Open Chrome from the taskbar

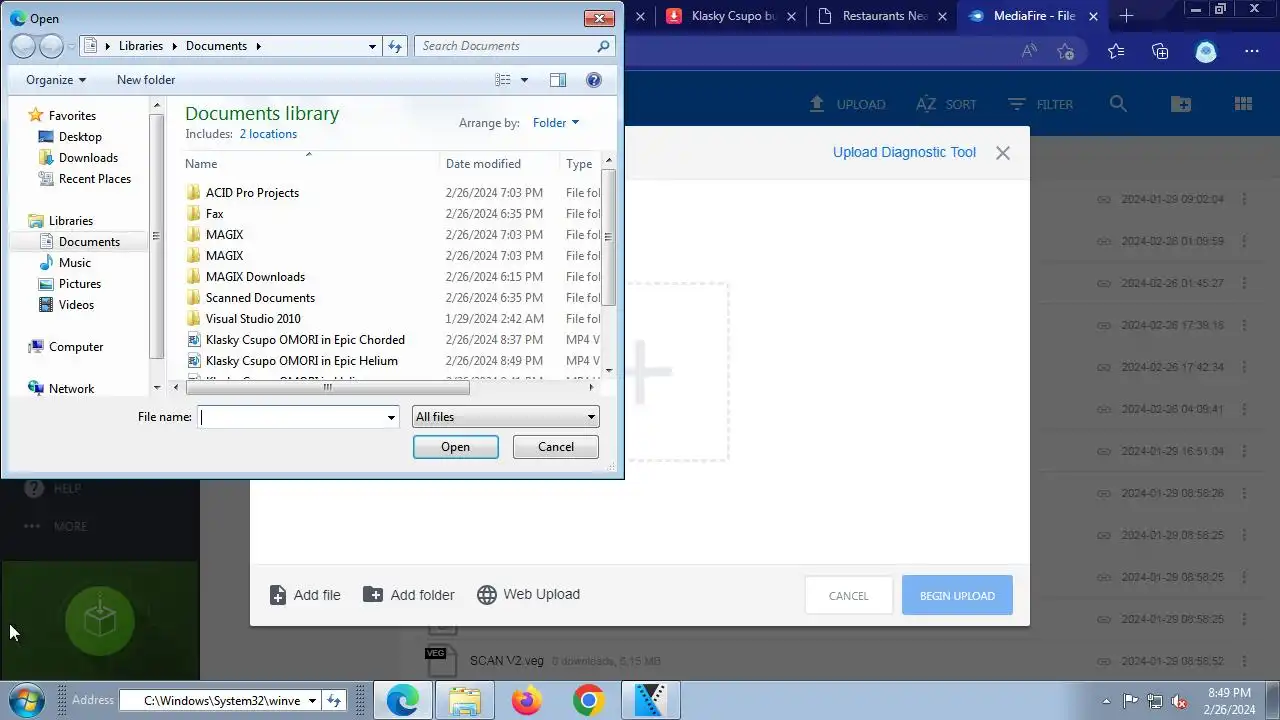(x=588, y=701)
